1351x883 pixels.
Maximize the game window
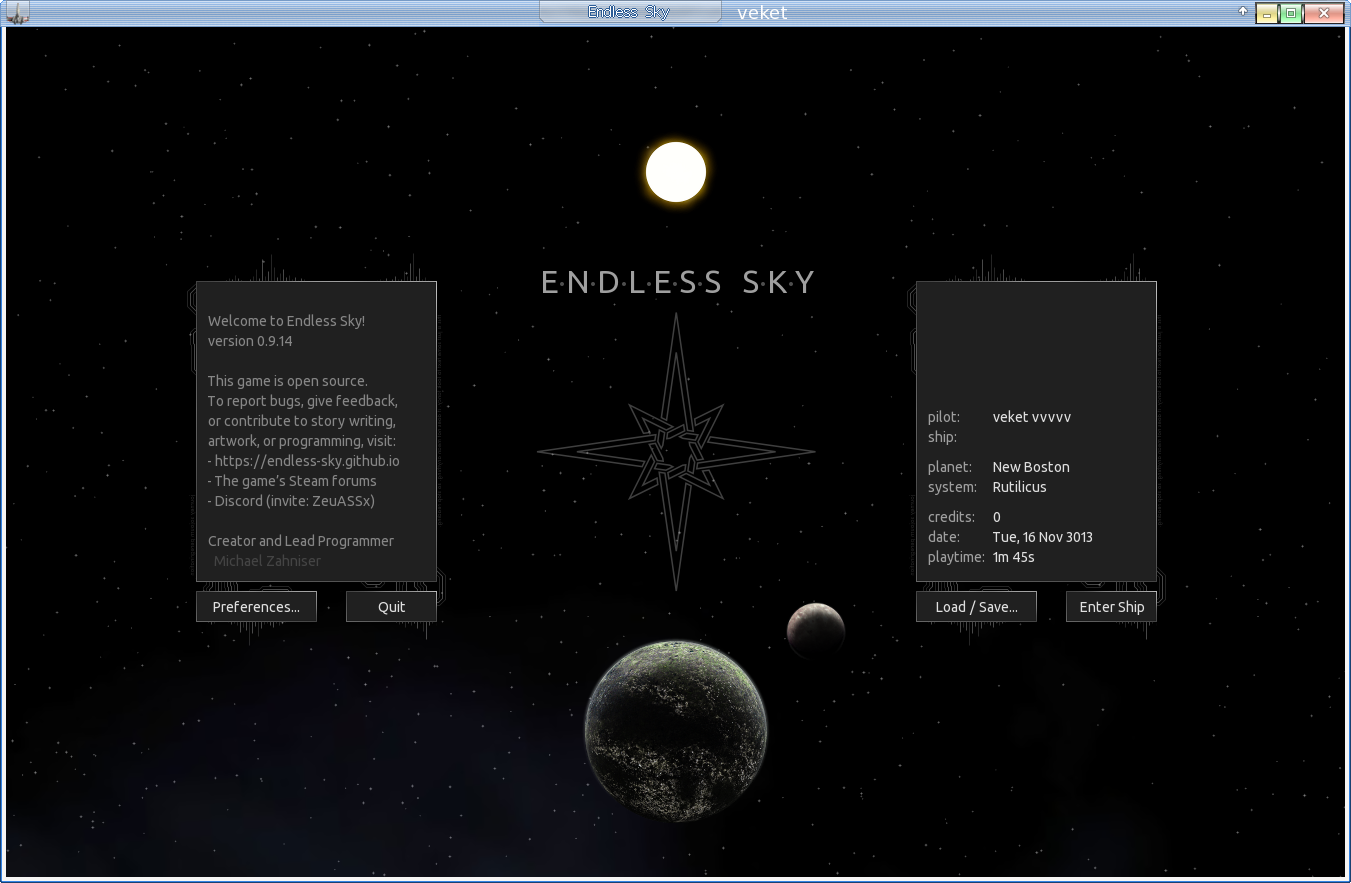[1291, 14]
